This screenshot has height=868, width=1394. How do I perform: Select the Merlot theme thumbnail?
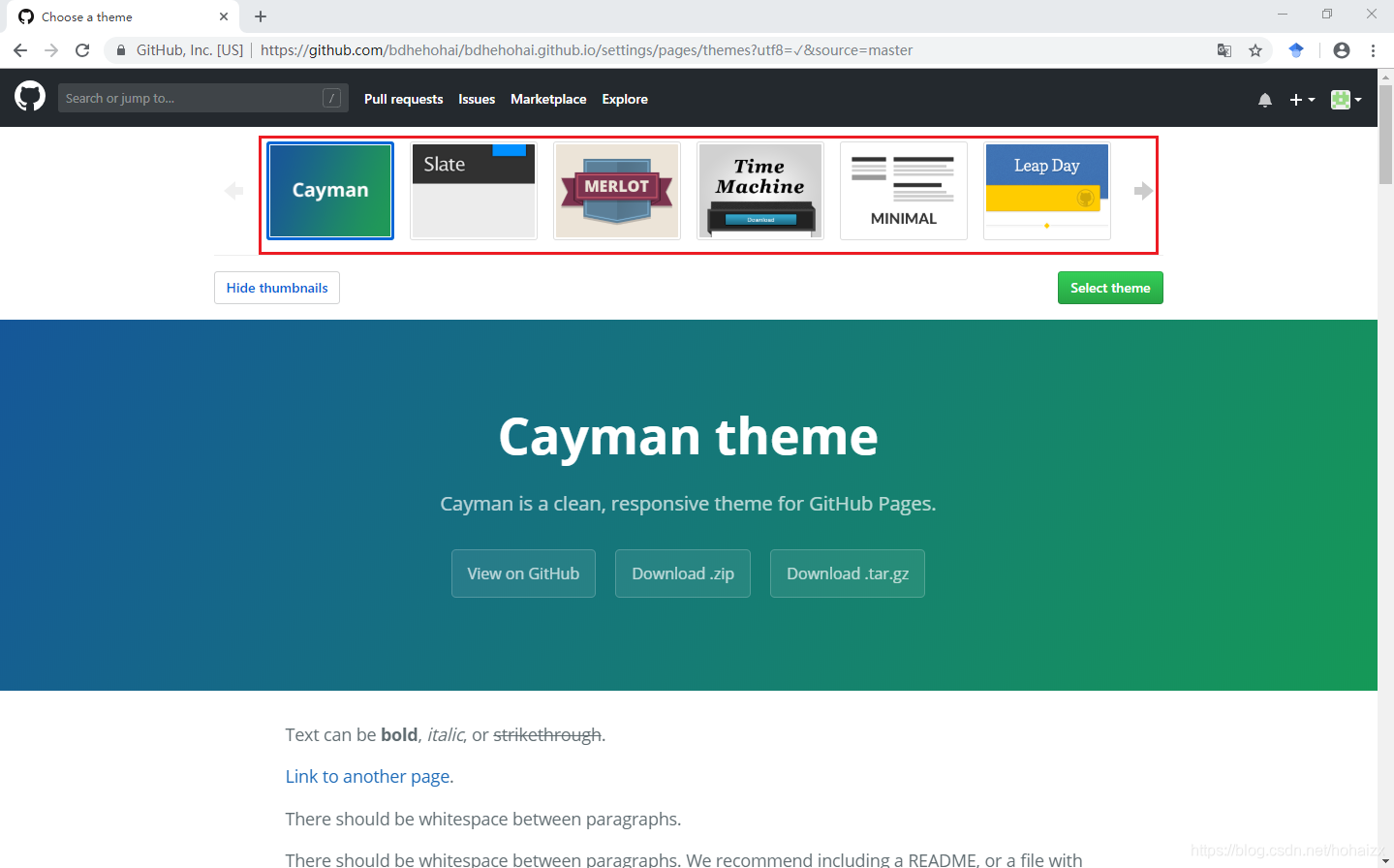tap(617, 191)
